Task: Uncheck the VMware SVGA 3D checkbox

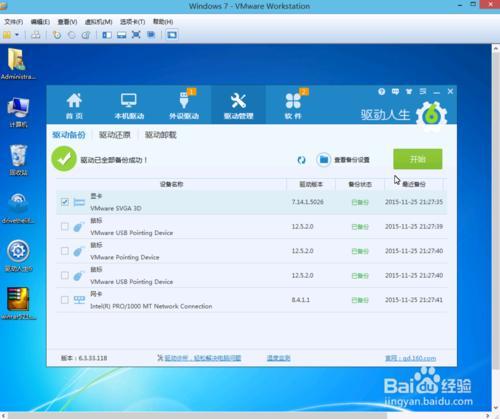Action: 65,202
